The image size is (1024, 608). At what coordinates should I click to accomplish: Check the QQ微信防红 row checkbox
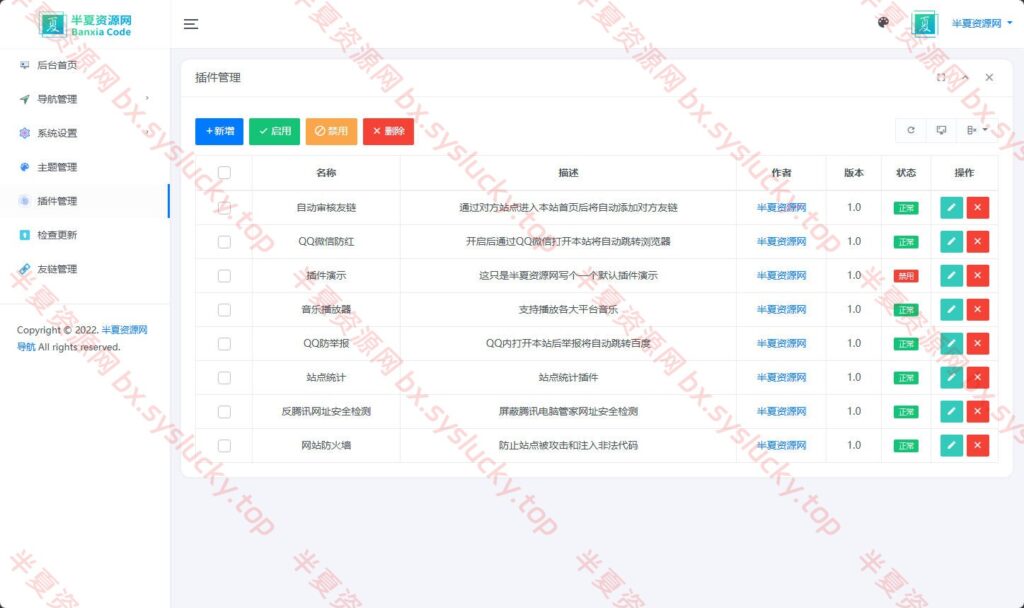[224, 242]
